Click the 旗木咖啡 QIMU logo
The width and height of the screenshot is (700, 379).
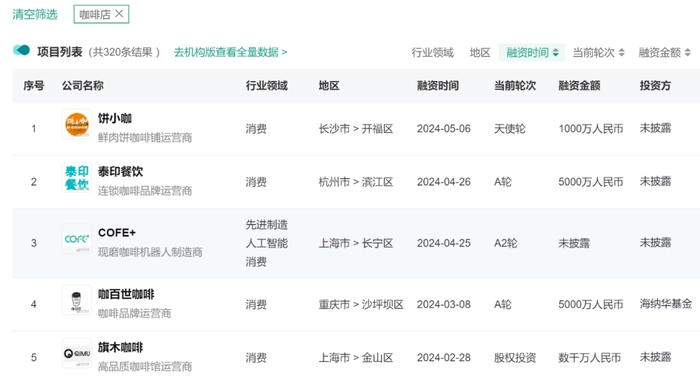pyautogui.click(x=76, y=353)
